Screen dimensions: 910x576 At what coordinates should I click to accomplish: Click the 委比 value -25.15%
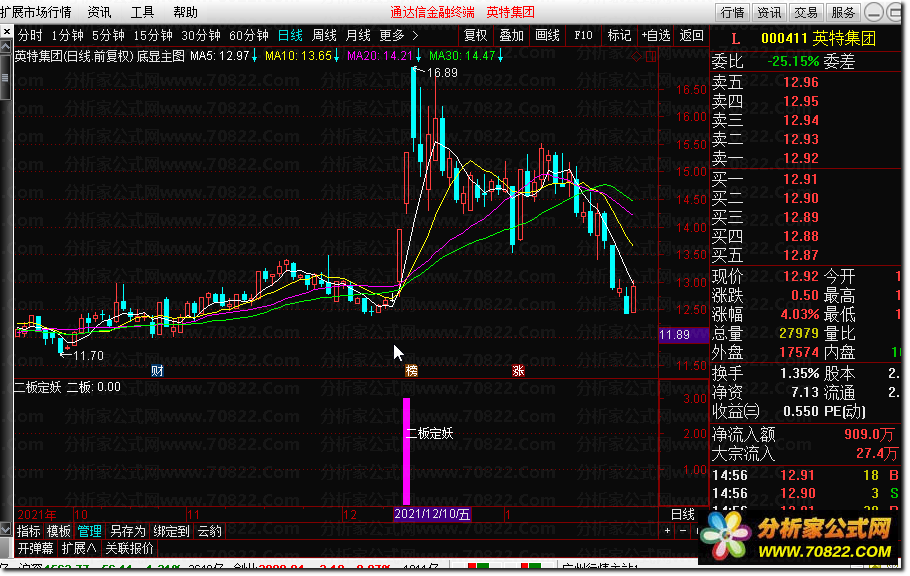(793, 61)
